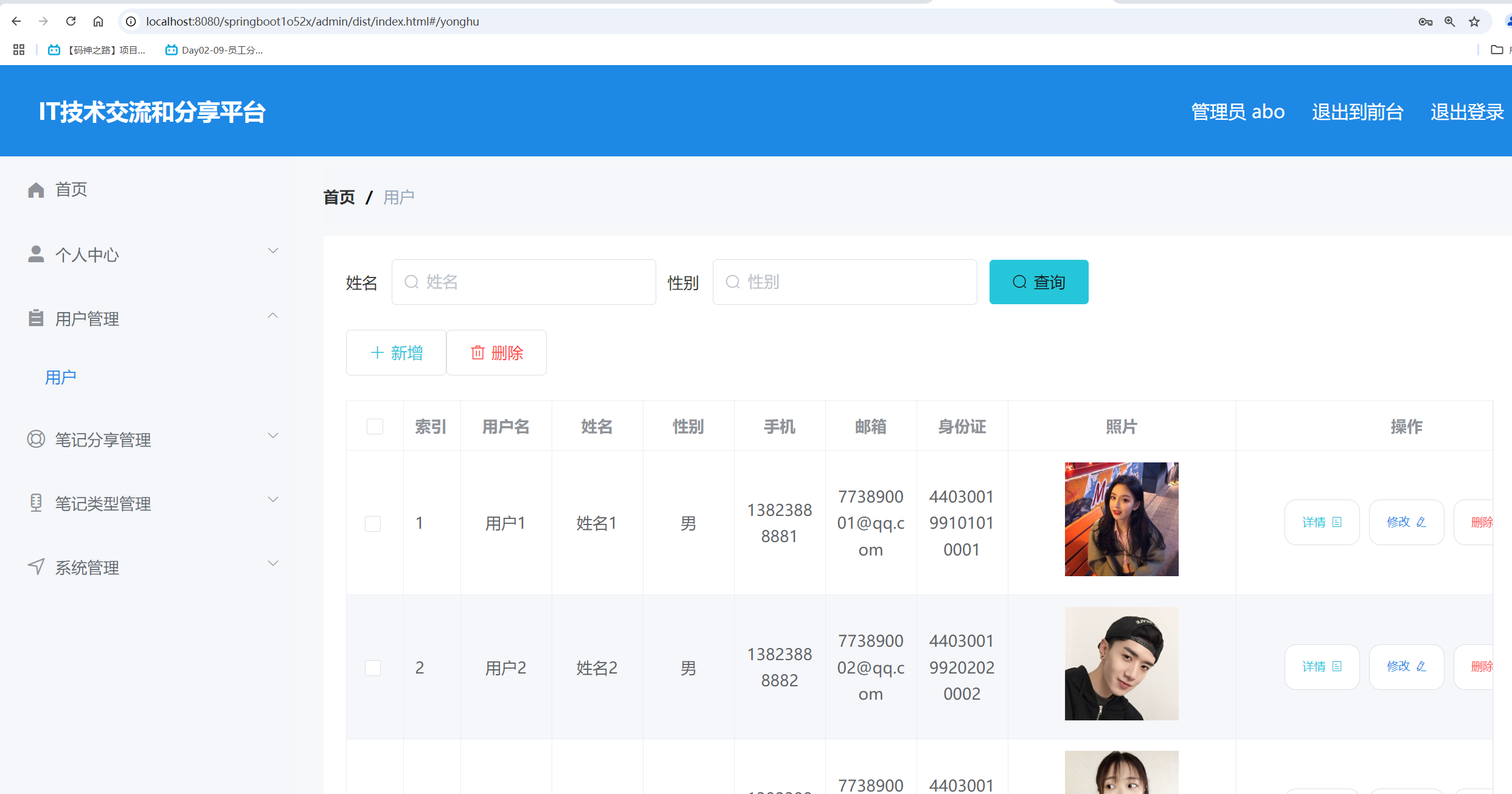Screen dimensions: 1512x794
Task: Click the circular icon next to 笔记分享管理
Action: [36, 439]
